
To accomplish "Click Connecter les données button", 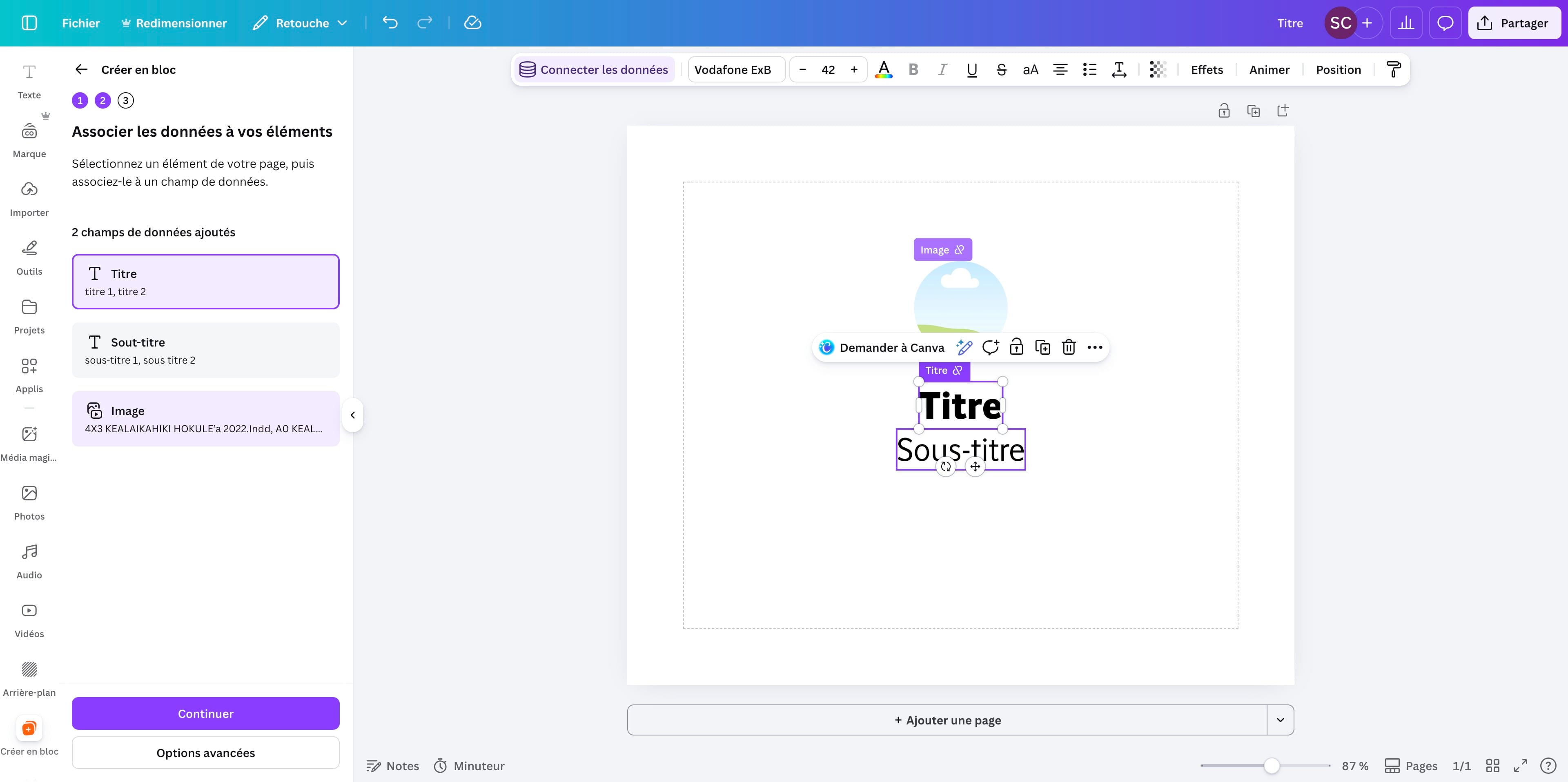I will pos(594,70).
